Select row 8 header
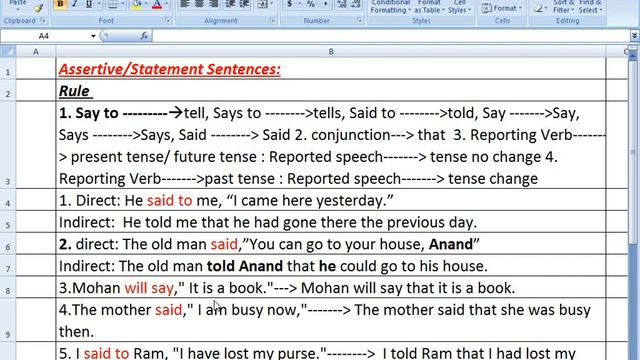Viewport: 640px width, 360px height. [8, 287]
